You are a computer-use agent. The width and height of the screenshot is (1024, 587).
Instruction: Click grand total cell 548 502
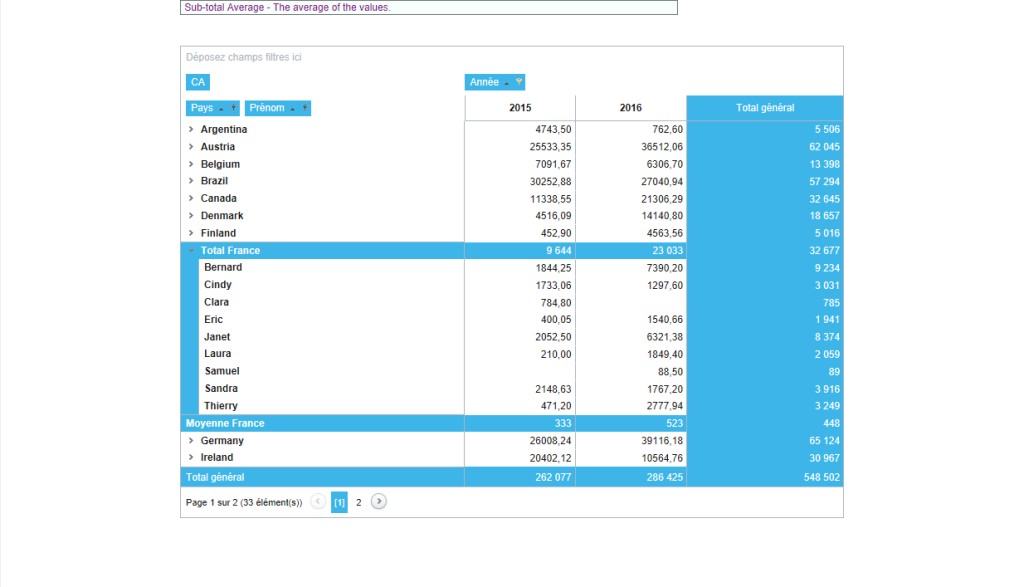coord(822,477)
